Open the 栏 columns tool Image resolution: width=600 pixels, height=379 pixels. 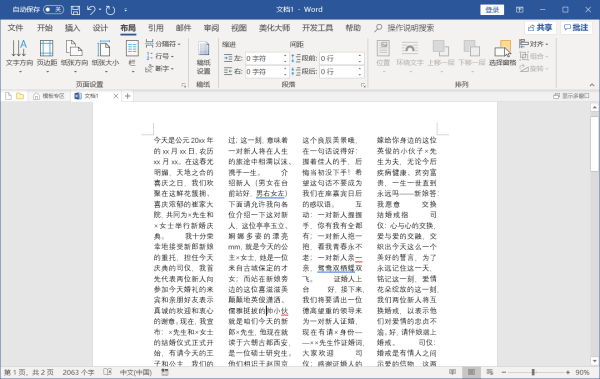pos(132,56)
